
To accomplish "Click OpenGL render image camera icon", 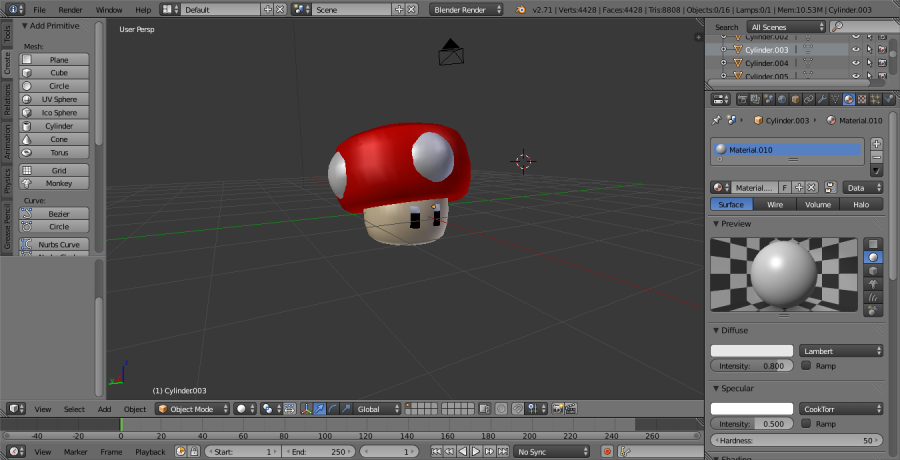I will pyautogui.click(x=557, y=409).
